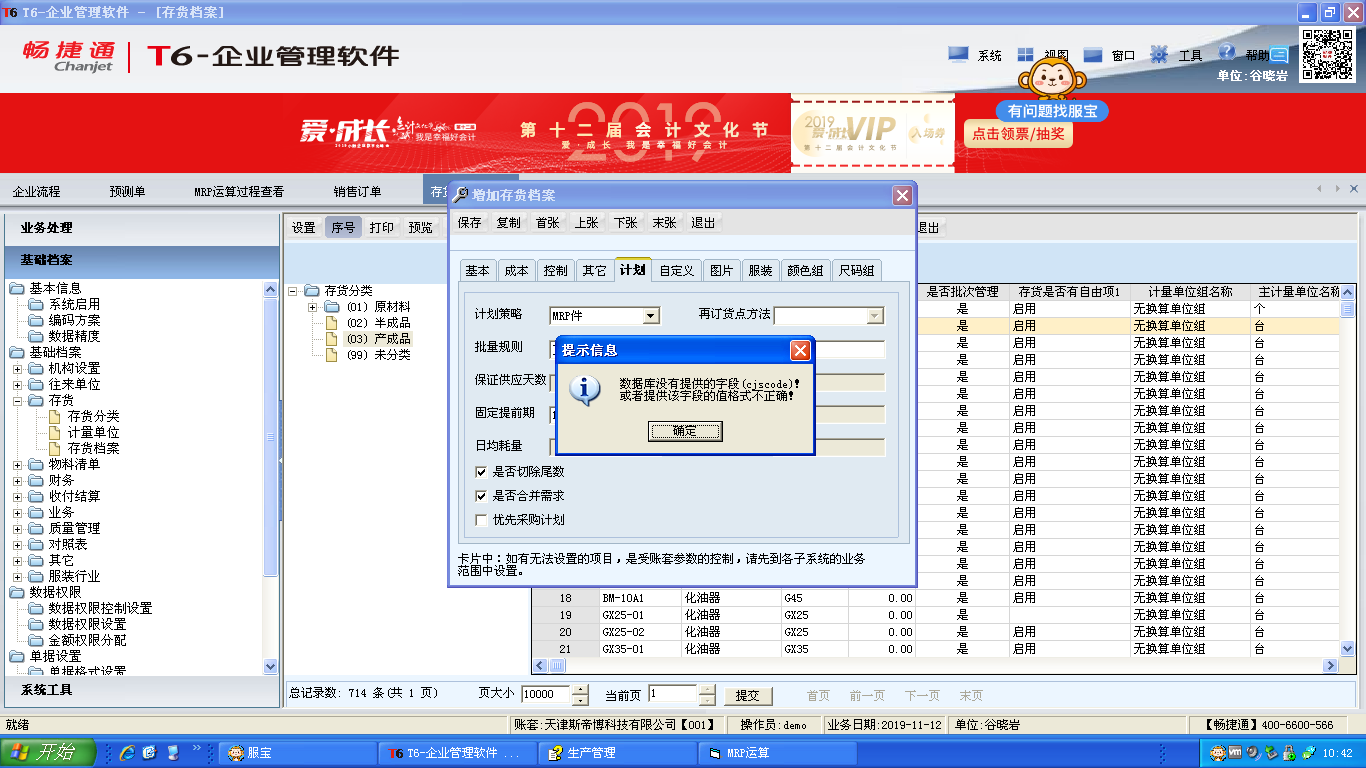Expand the 财务 tree node toggle
The height and width of the screenshot is (768, 1366).
coord(18,481)
